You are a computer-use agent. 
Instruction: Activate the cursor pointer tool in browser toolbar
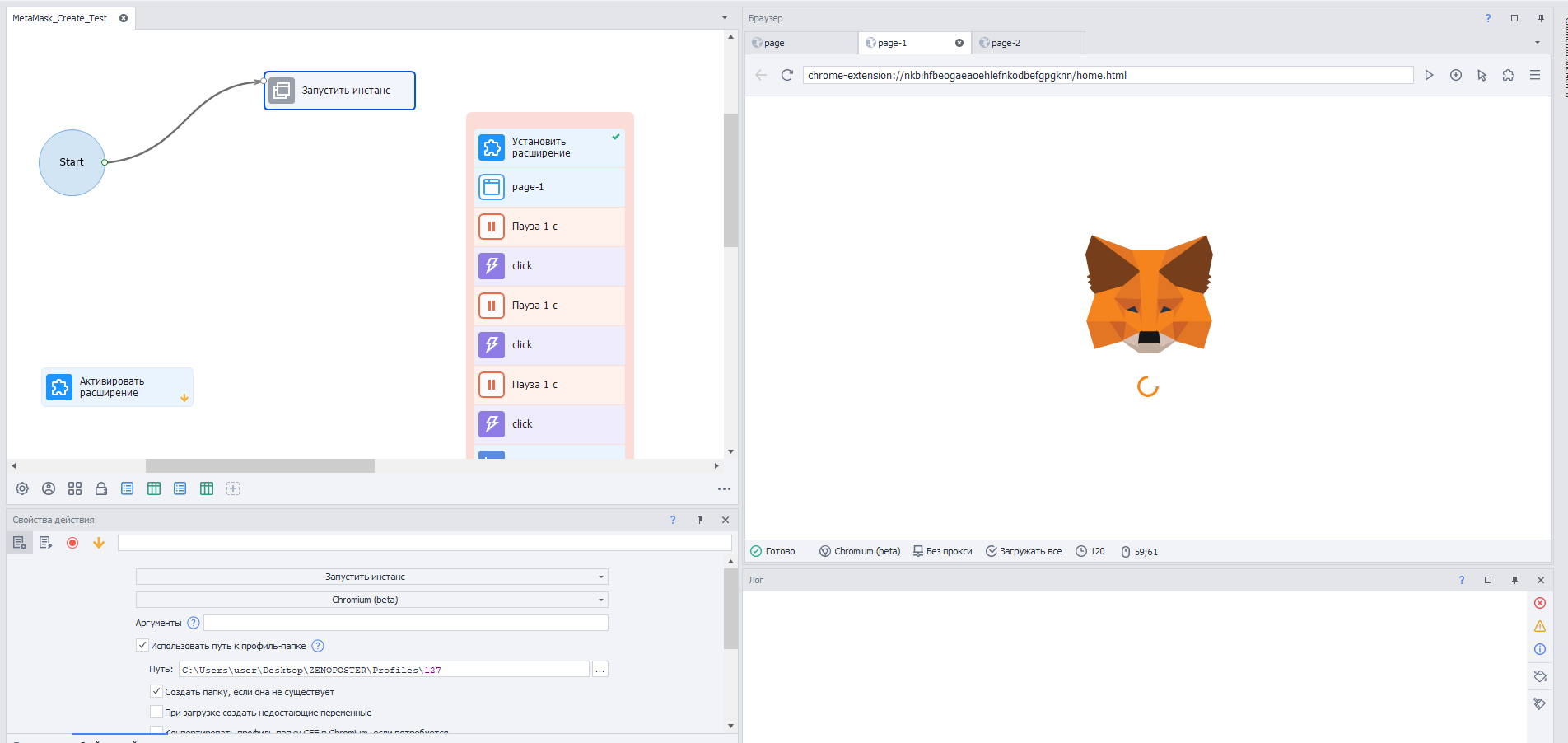point(1482,75)
